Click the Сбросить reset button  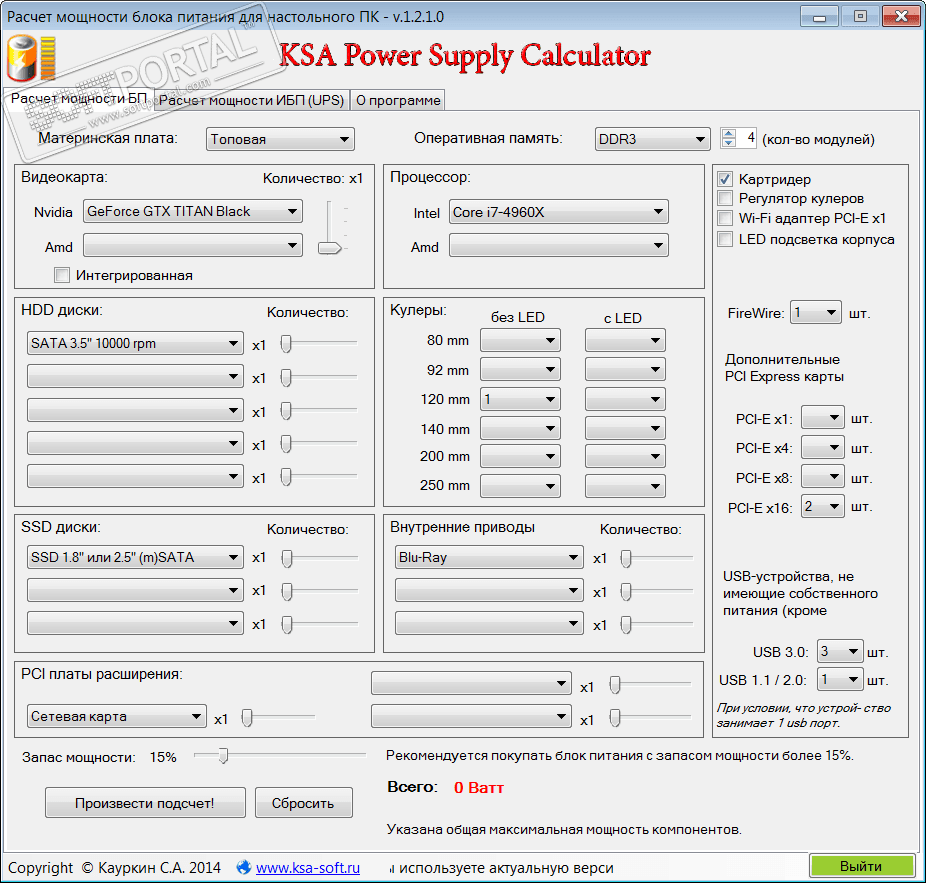304,803
